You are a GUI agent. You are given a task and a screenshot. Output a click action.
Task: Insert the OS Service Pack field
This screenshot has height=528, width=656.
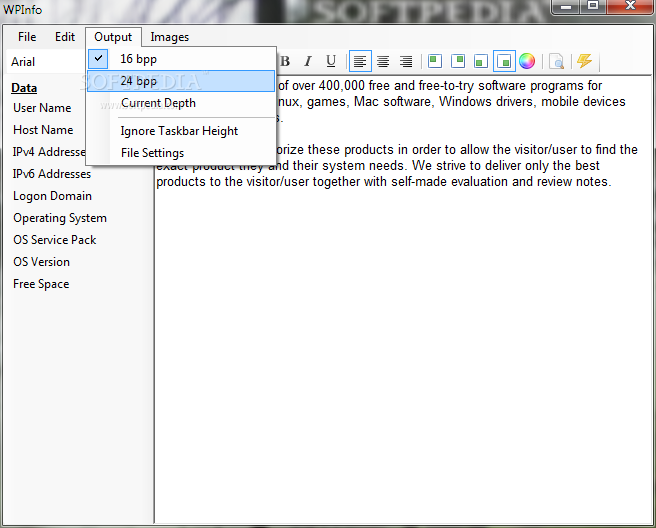pos(55,240)
